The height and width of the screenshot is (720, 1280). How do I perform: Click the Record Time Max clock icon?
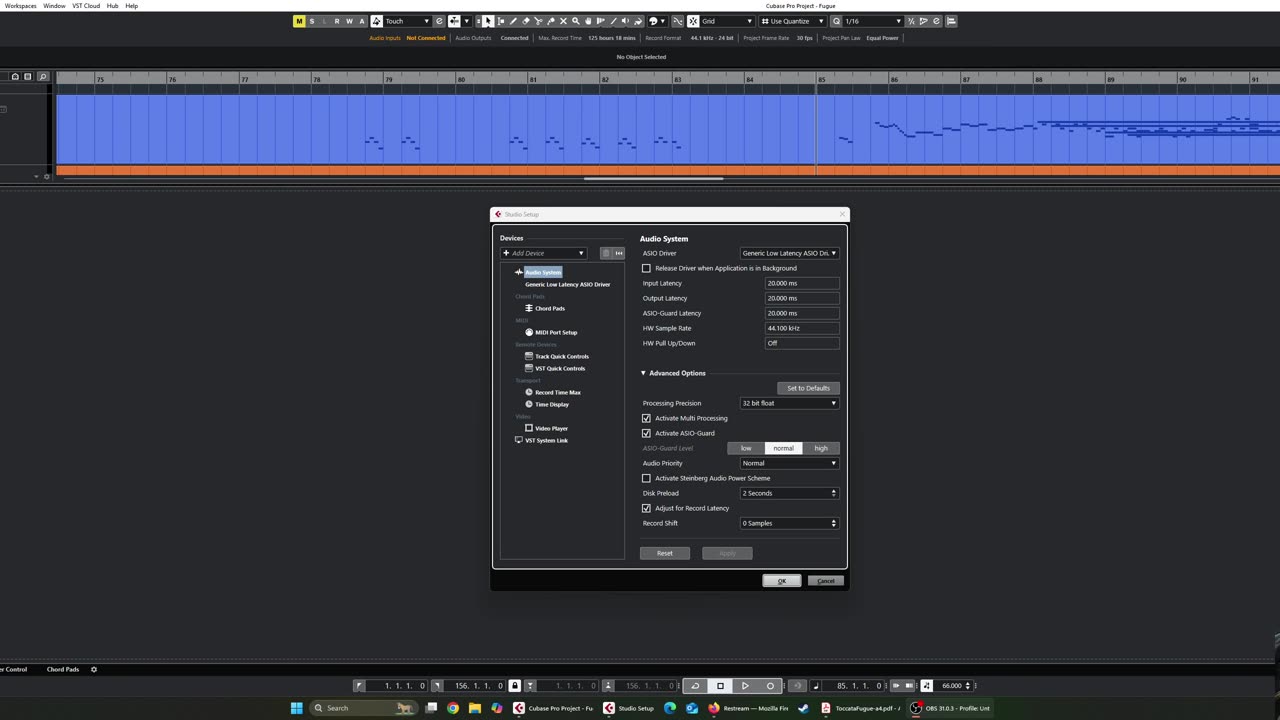529,392
